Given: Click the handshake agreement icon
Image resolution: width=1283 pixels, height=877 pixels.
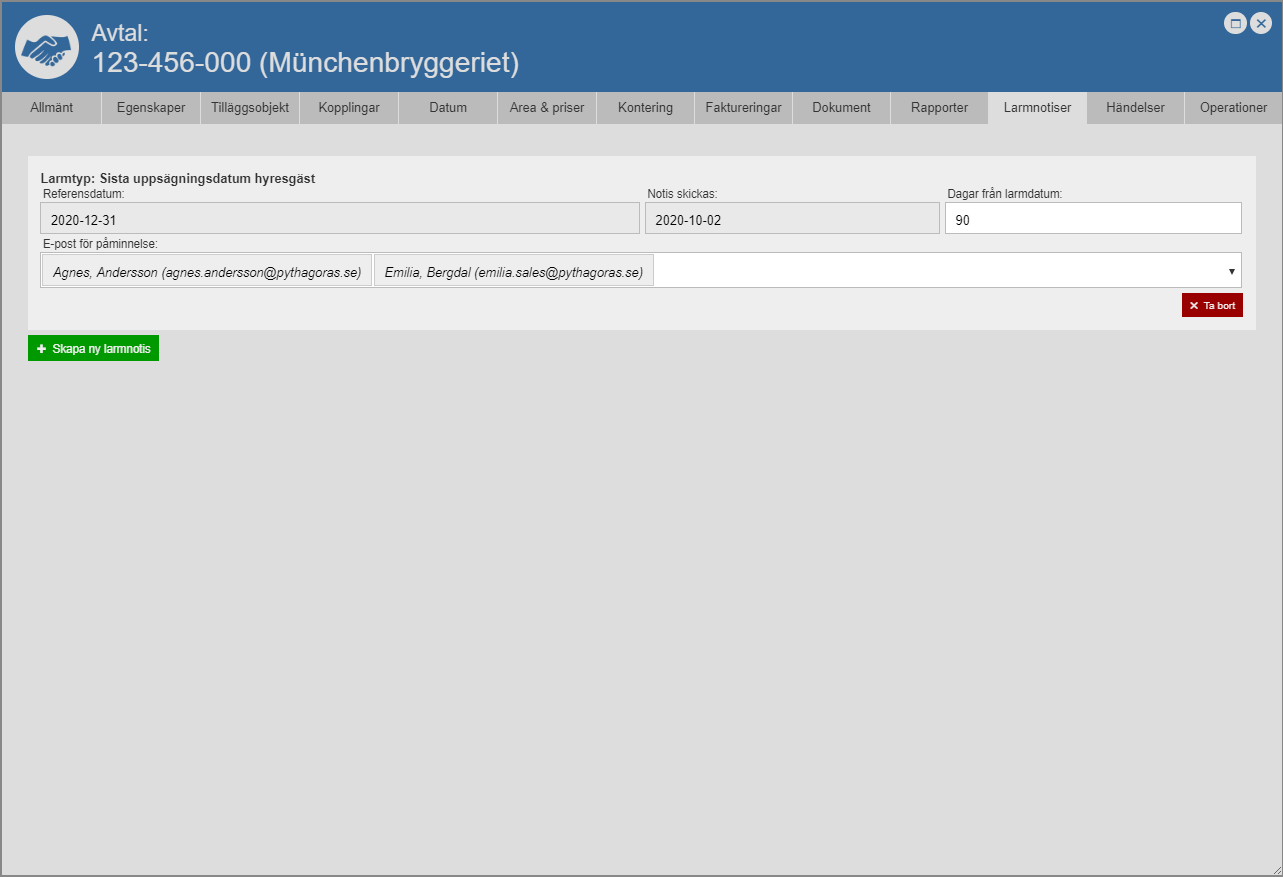Looking at the screenshot, I should click(x=47, y=47).
